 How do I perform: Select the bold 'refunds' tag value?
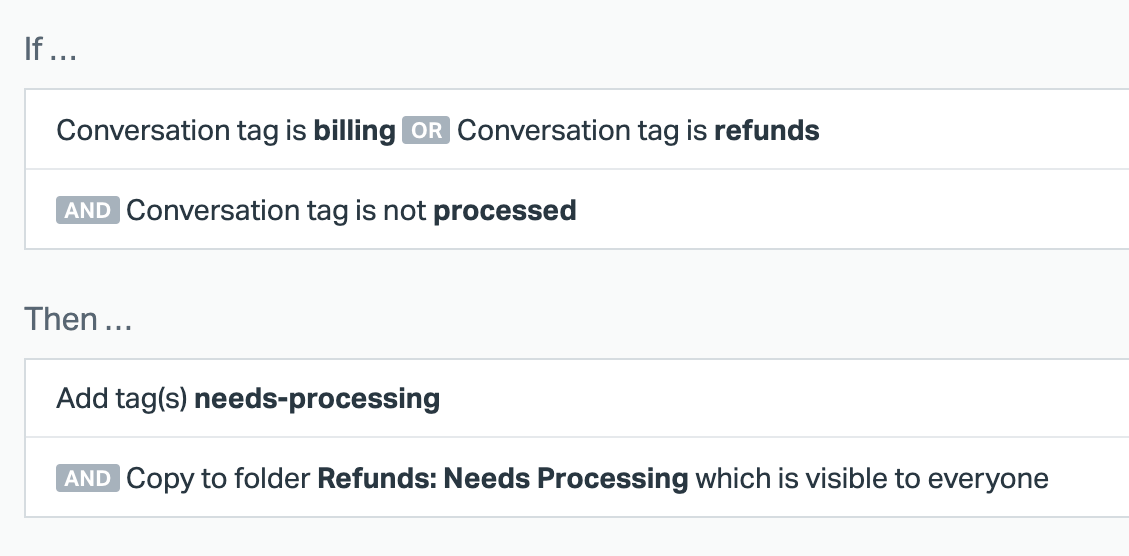(x=766, y=130)
